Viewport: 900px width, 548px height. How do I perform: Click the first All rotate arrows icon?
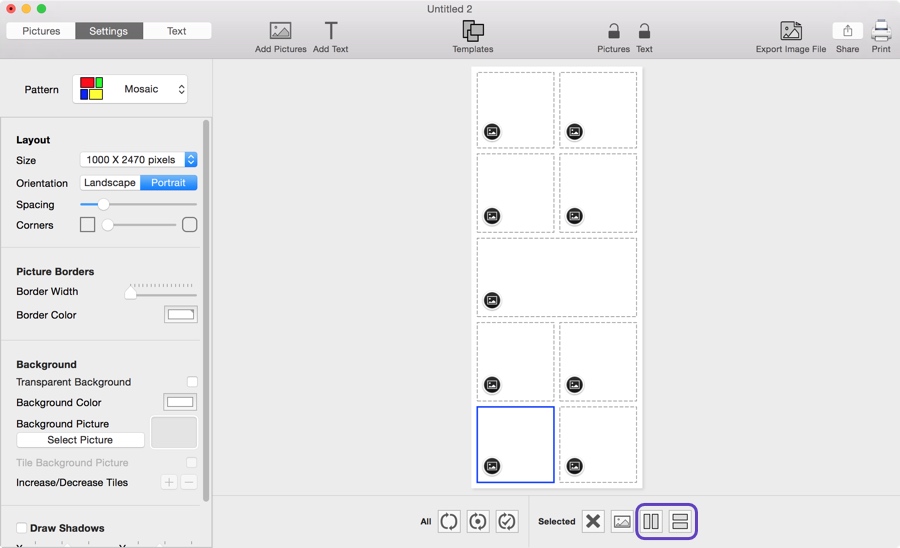pyautogui.click(x=449, y=522)
